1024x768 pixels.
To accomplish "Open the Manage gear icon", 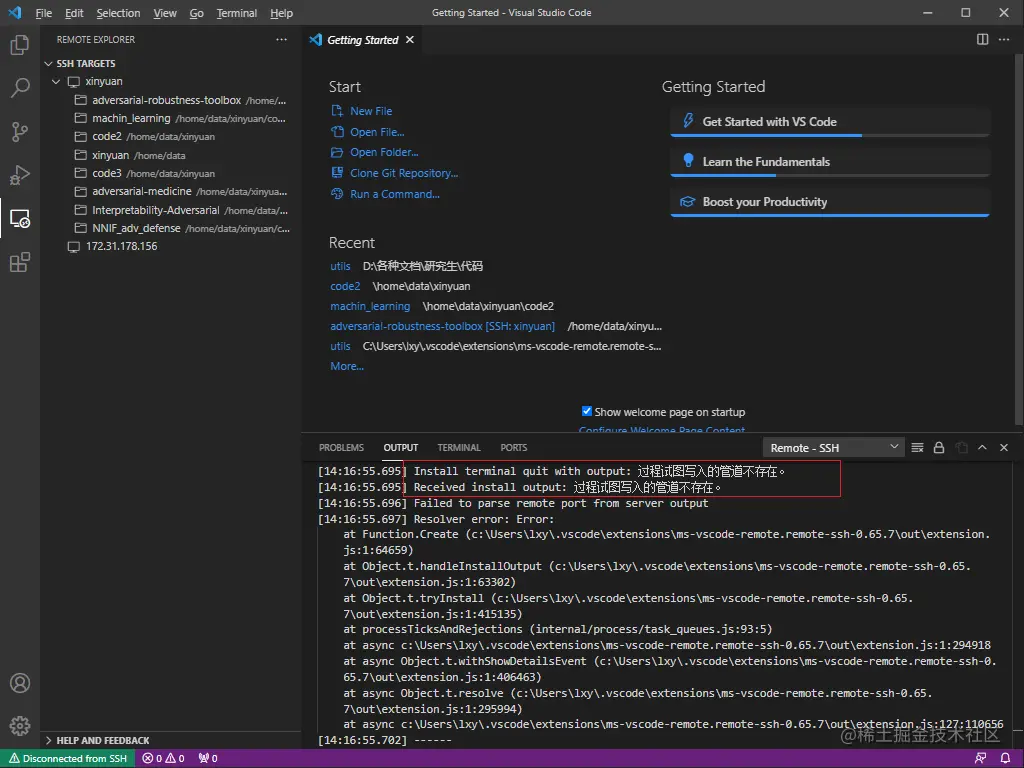I will (19, 726).
